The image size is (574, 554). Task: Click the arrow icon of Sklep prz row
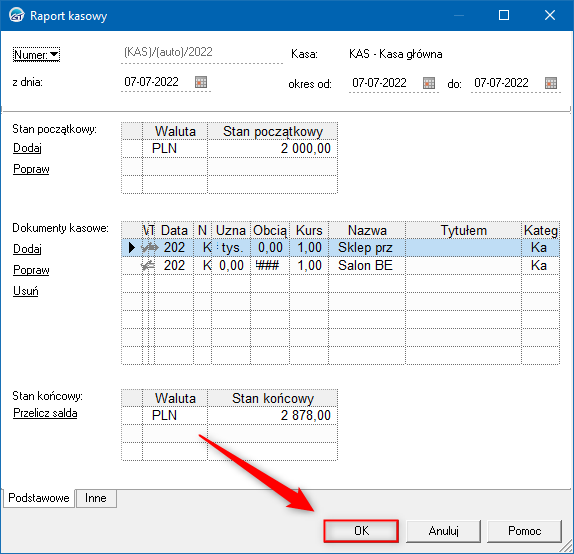click(149, 248)
